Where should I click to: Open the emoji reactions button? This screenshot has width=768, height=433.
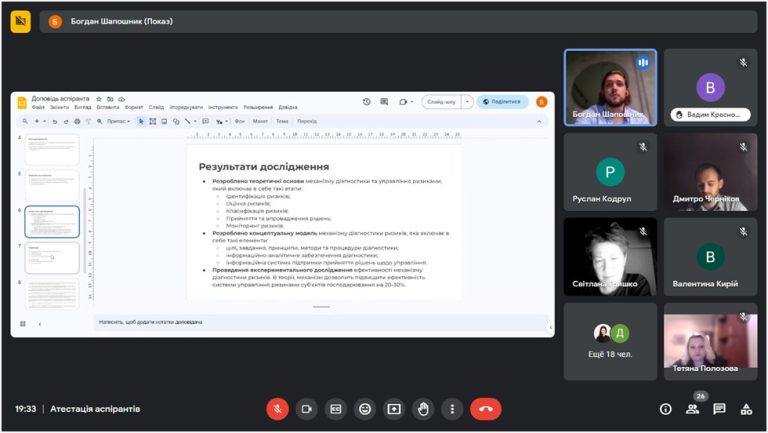point(365,409)
